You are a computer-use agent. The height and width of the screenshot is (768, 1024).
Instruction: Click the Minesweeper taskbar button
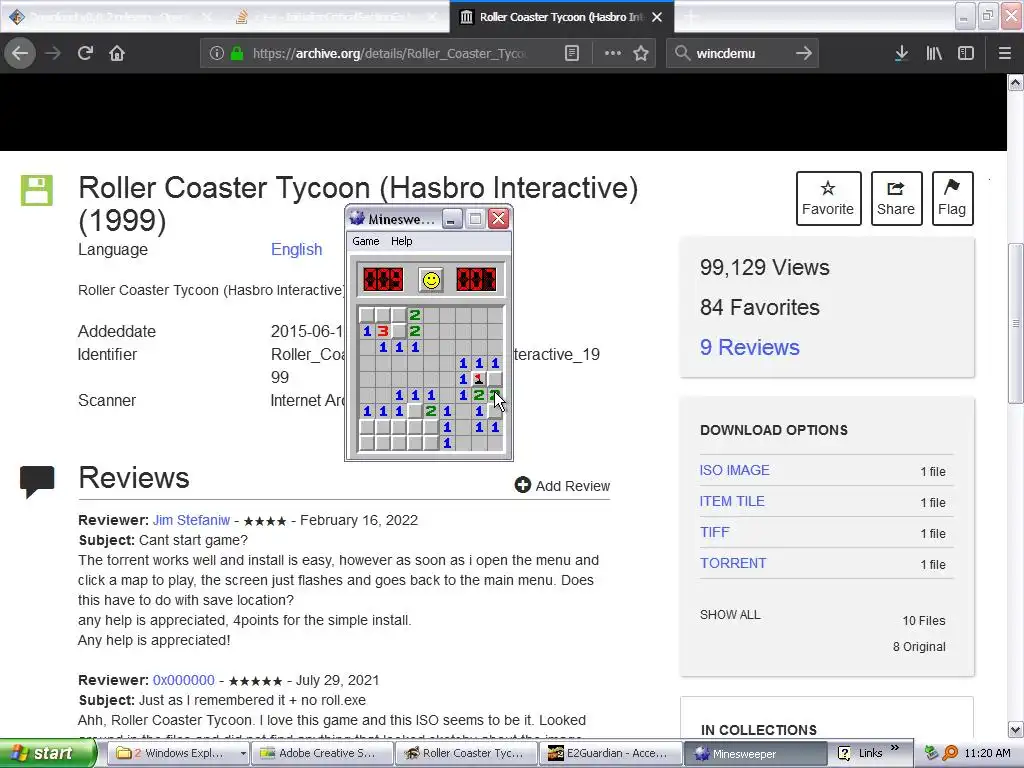[x=754, y=753]
